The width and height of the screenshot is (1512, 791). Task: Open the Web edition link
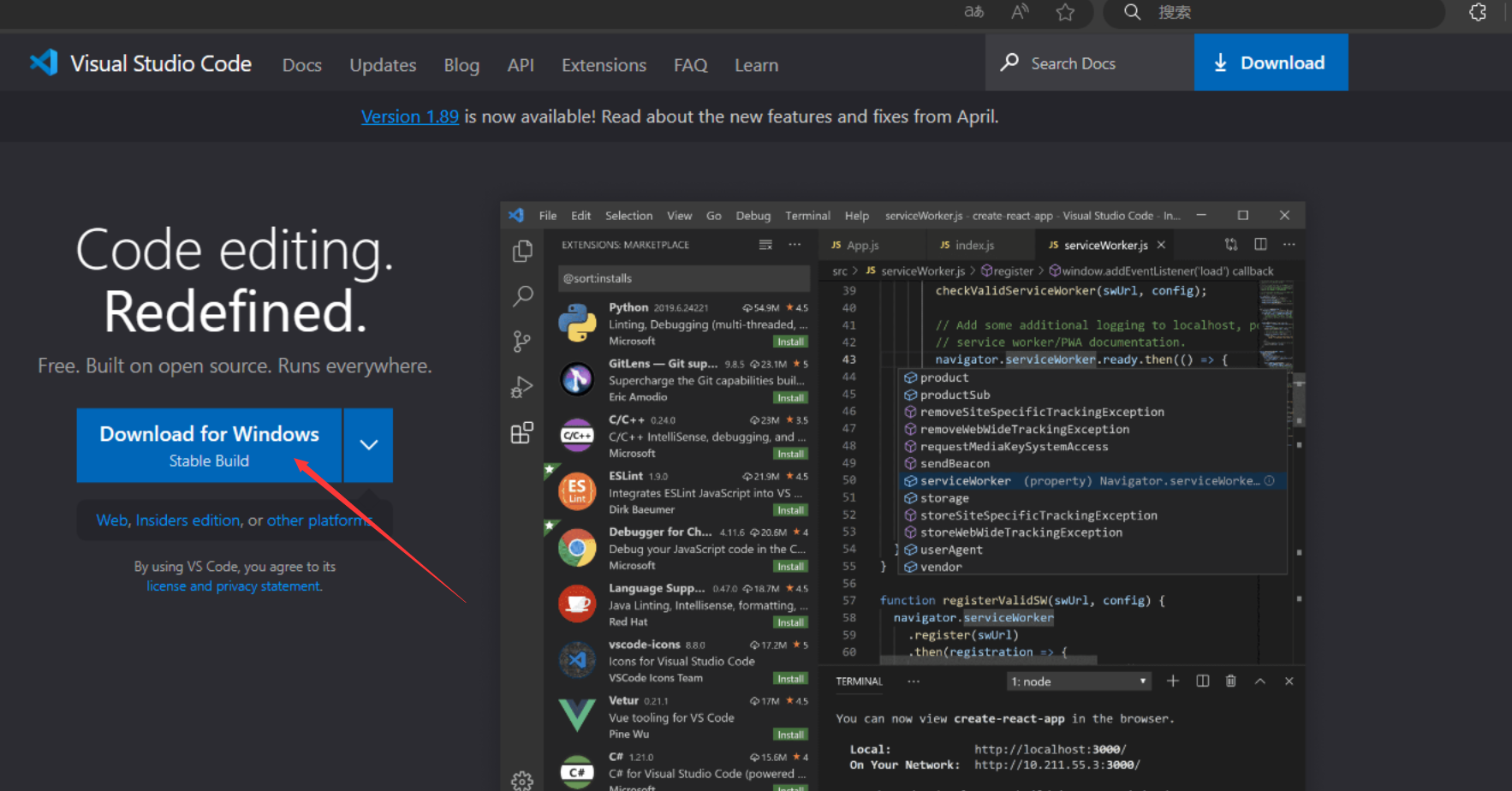click(x=111, y=520)
